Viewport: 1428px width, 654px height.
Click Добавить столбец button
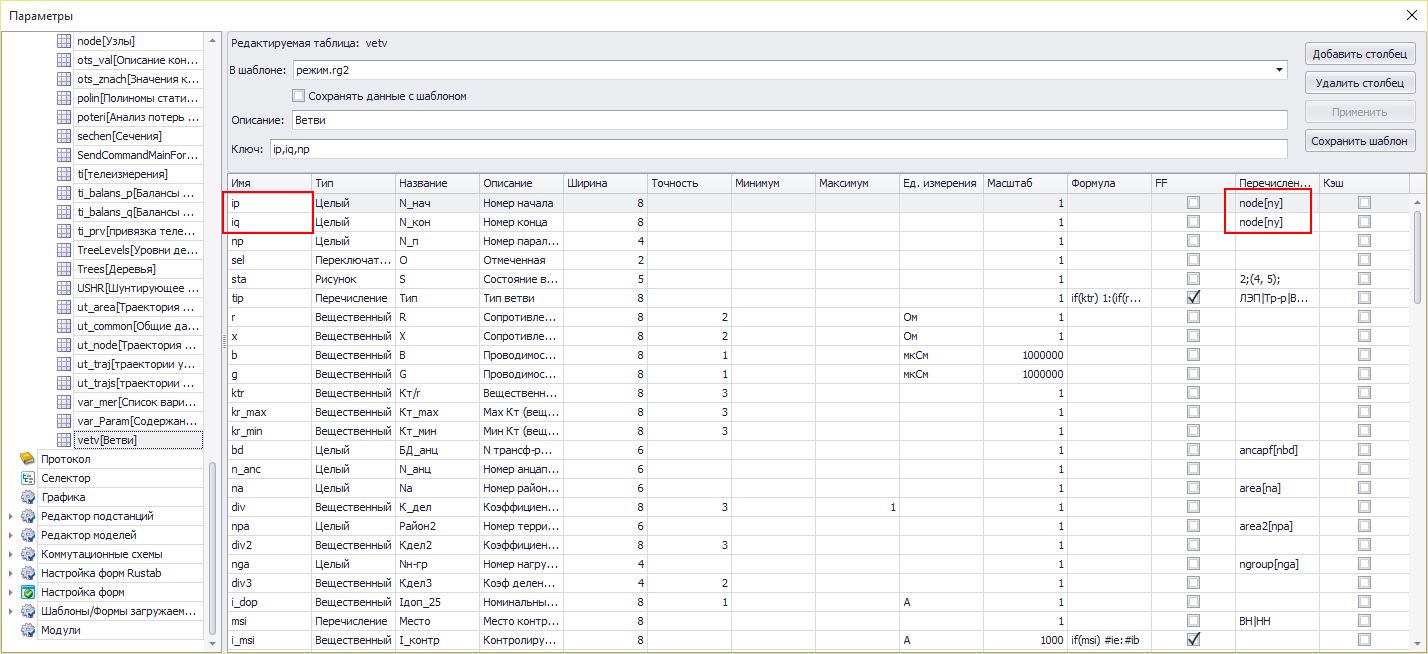click(1359, 54)
